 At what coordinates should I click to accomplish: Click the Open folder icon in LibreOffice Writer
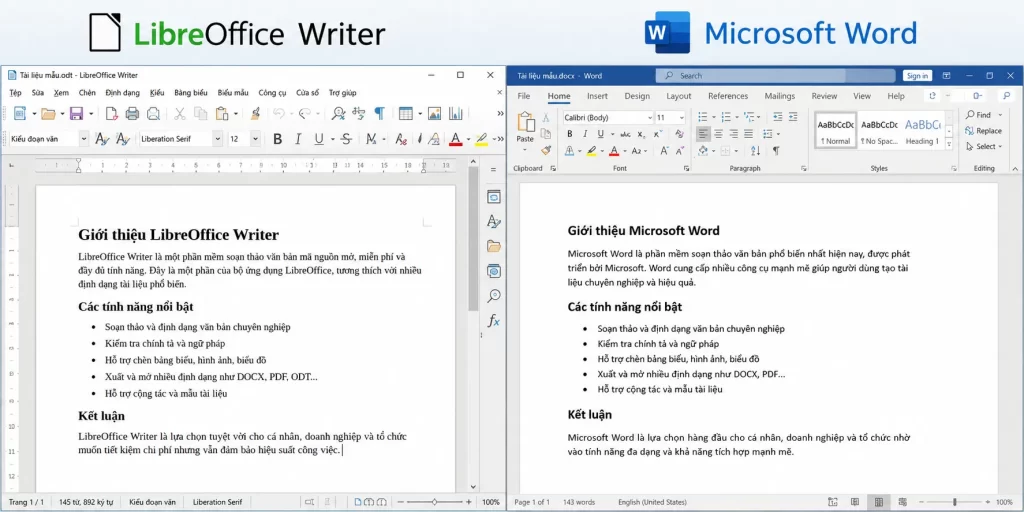[48, 114]
